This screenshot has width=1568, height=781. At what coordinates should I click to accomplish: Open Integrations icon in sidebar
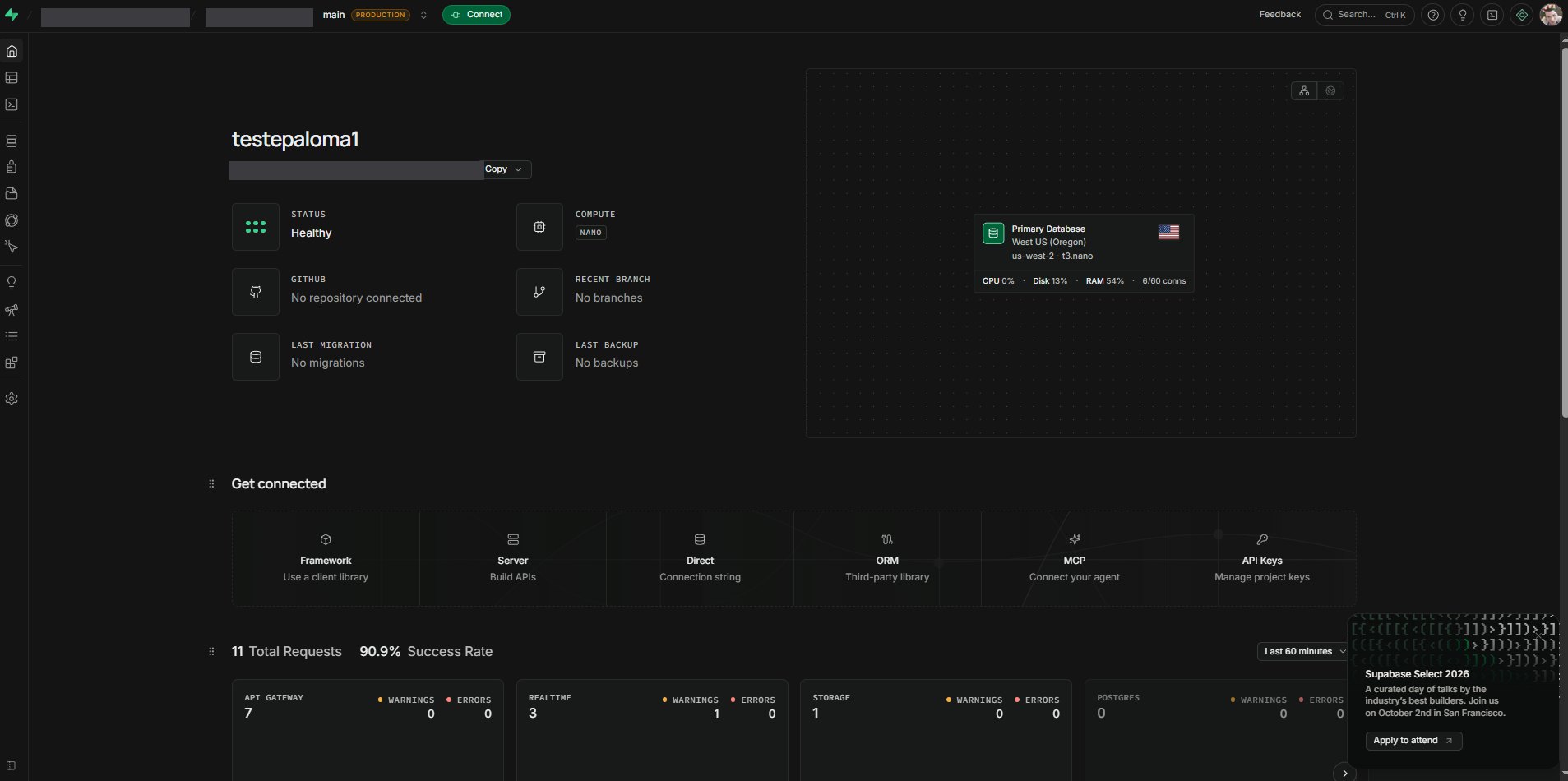(12, 363)
